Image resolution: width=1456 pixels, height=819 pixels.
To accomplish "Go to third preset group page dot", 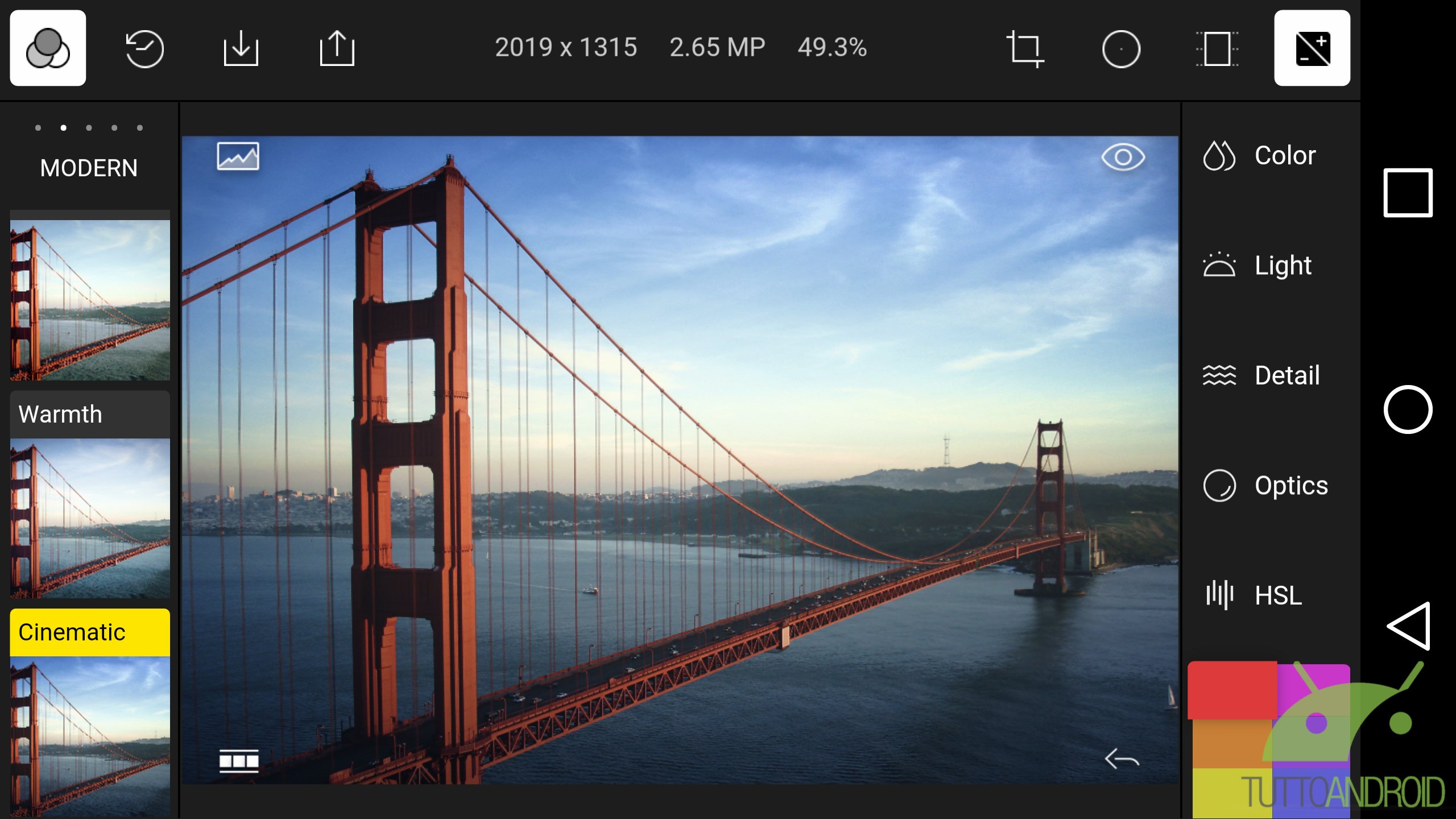I will (89, 128).
